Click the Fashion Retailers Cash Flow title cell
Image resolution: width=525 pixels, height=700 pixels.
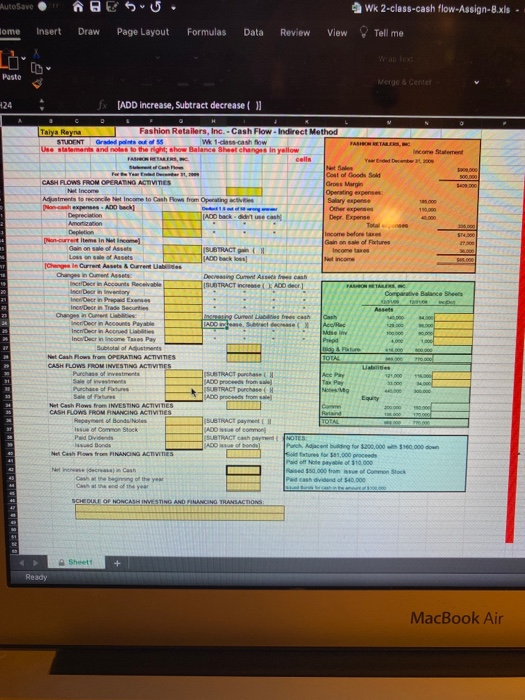[238, 132]
